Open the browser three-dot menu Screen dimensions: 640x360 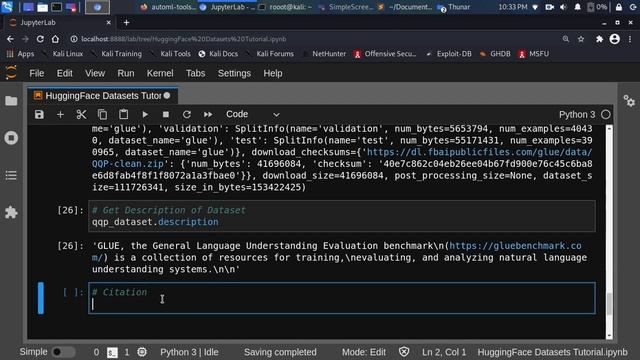(630, 39)
